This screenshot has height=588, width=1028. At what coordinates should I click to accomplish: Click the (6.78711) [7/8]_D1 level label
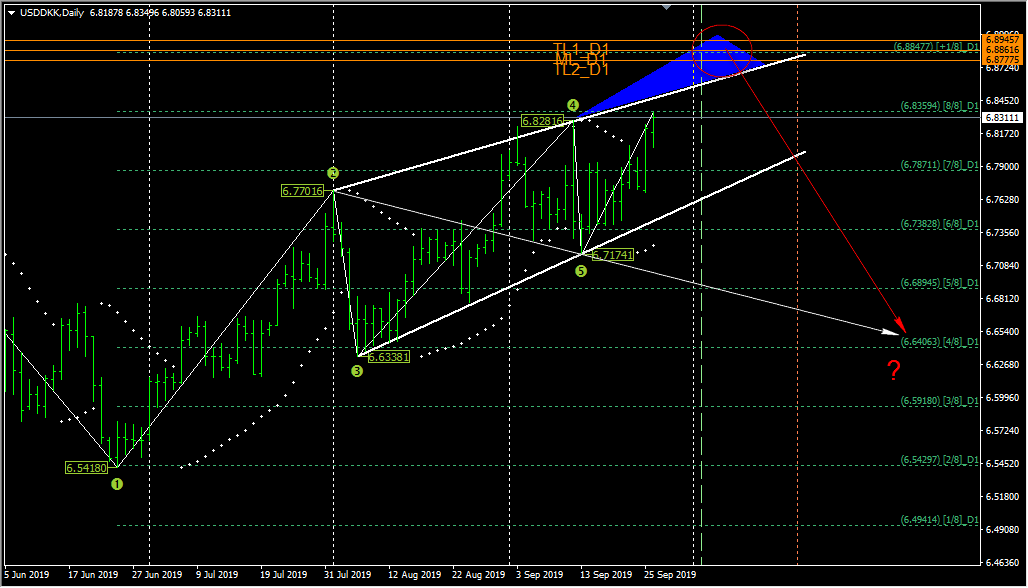[939, 165]
